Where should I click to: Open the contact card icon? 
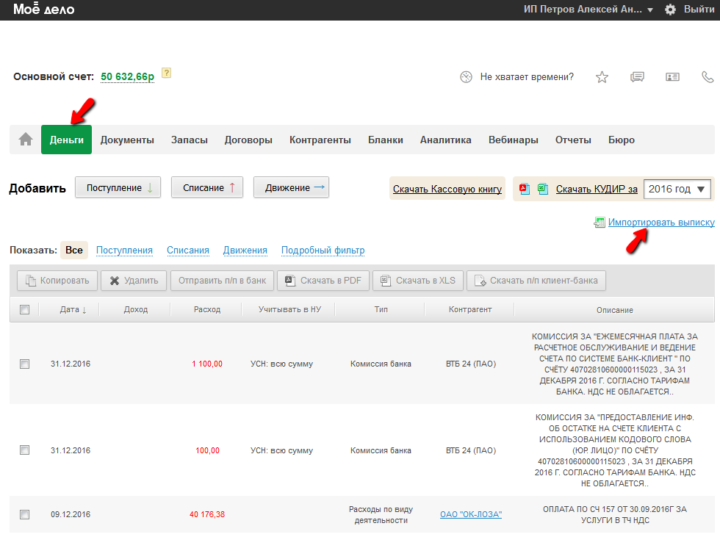click(672, 77)
